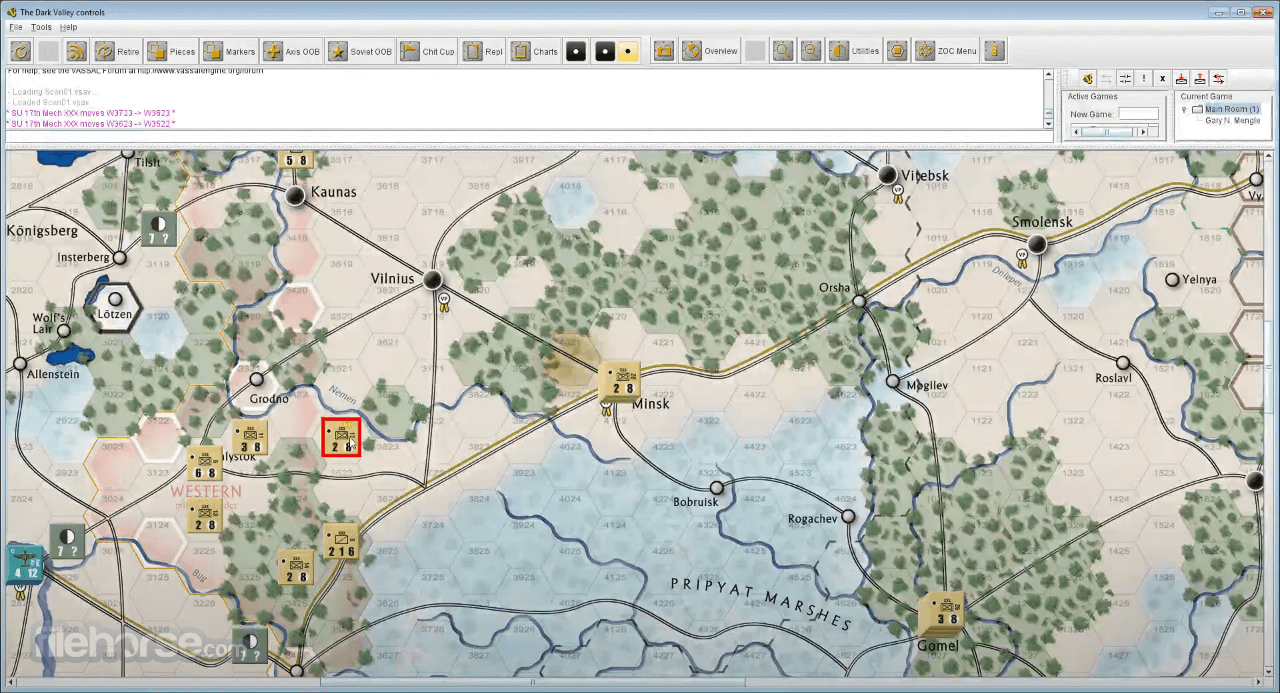Click the Smolensk city marker

tap(1037, 244)
